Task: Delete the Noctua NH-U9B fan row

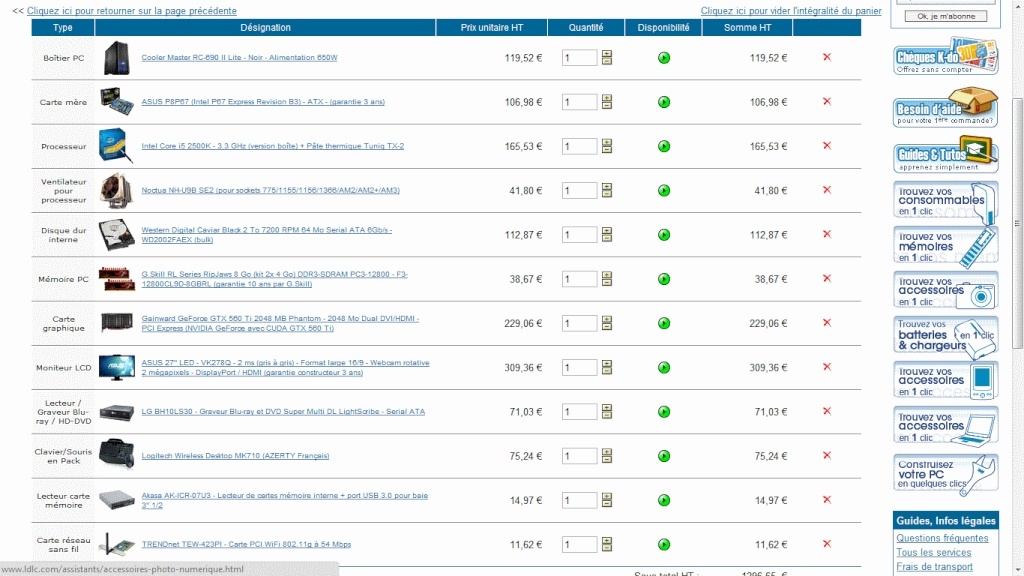Action: click(827, 190)
